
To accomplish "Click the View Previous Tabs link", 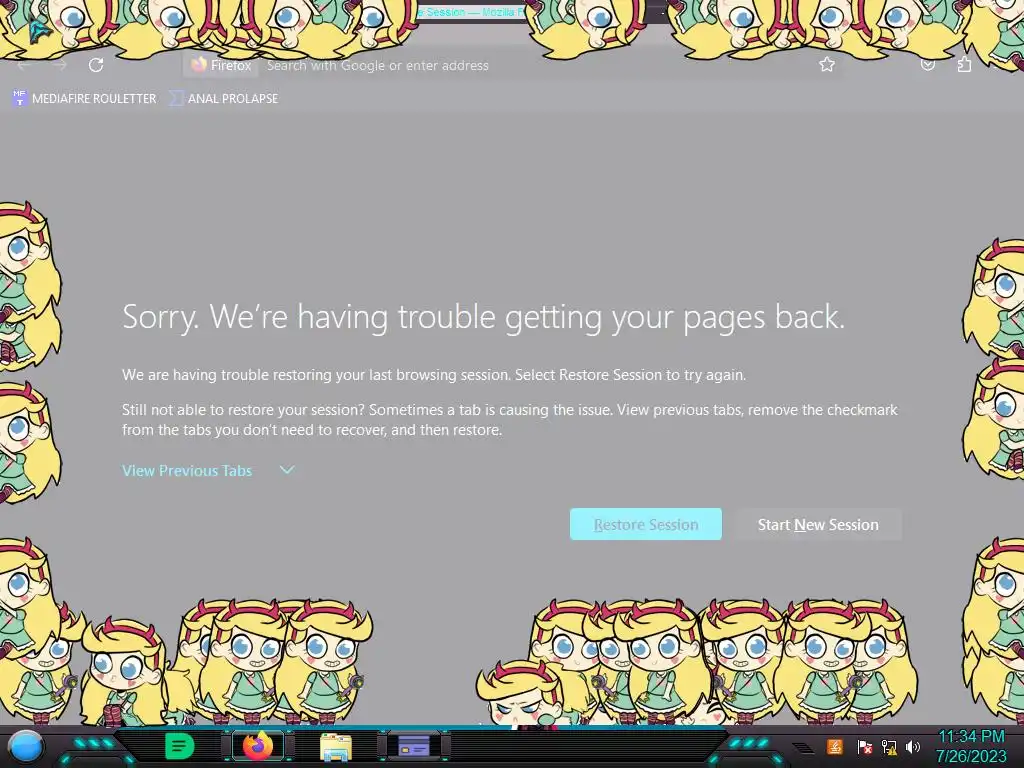I will (187, 470).
